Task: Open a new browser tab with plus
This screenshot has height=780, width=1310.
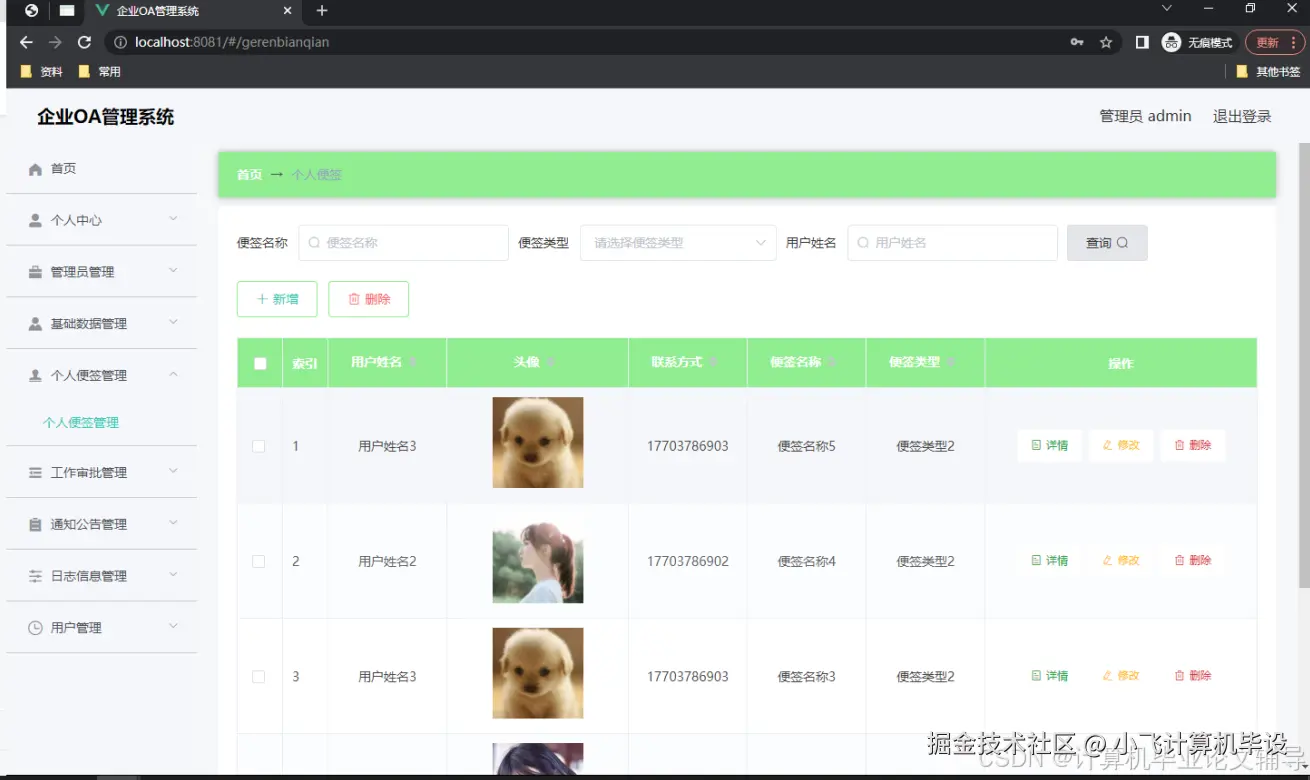Action: pyautogui.click(x=321, y=11)
